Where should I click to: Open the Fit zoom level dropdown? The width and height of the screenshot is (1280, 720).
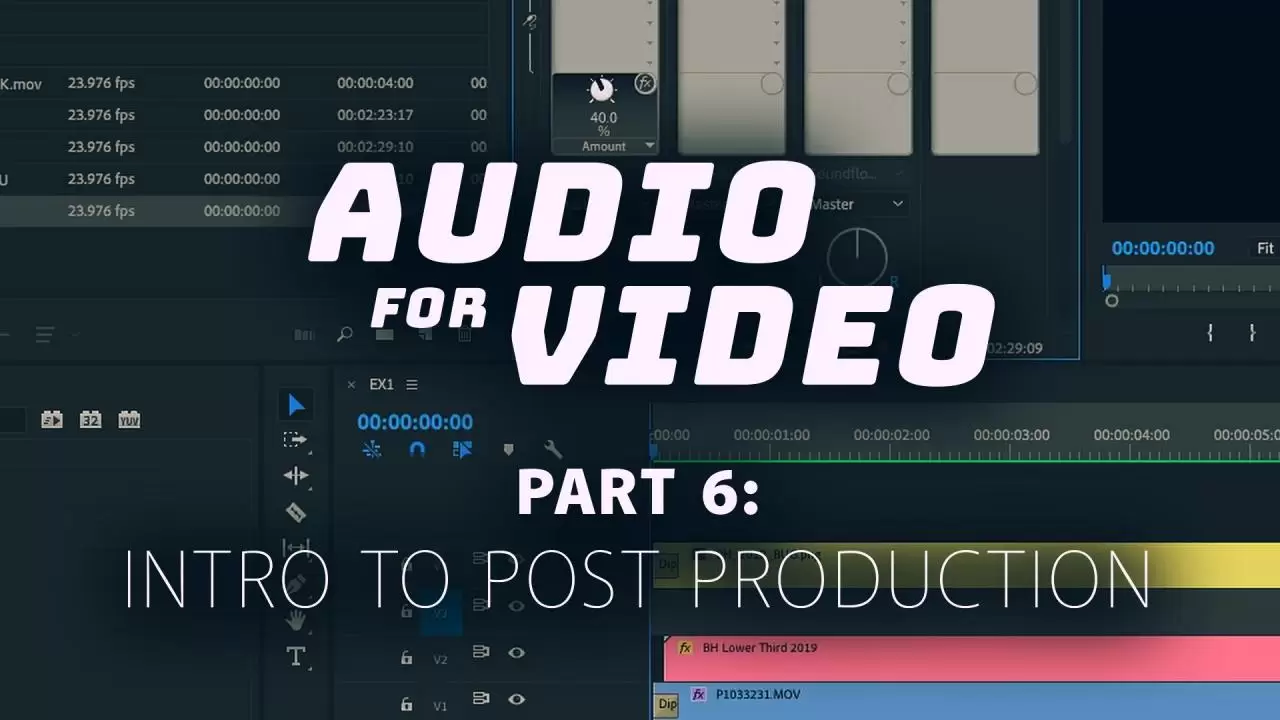(x=1265, y=248)
